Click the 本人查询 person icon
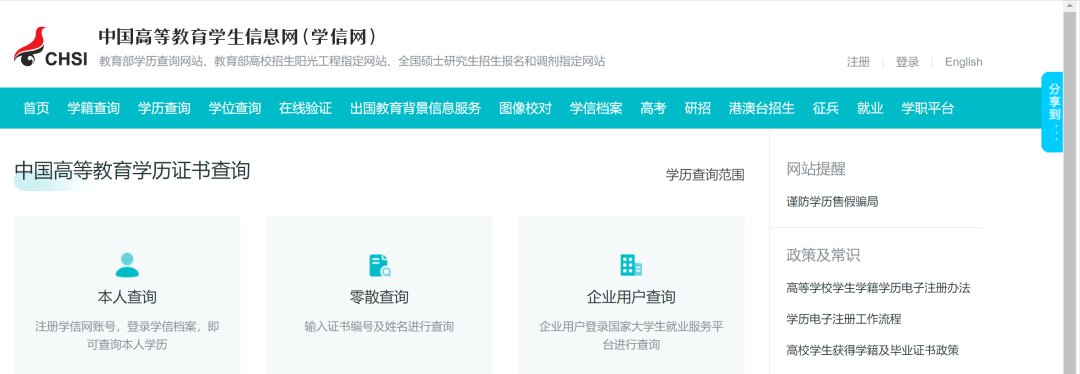Screen dimensions: 1080x374 click(x=127, y=265)
